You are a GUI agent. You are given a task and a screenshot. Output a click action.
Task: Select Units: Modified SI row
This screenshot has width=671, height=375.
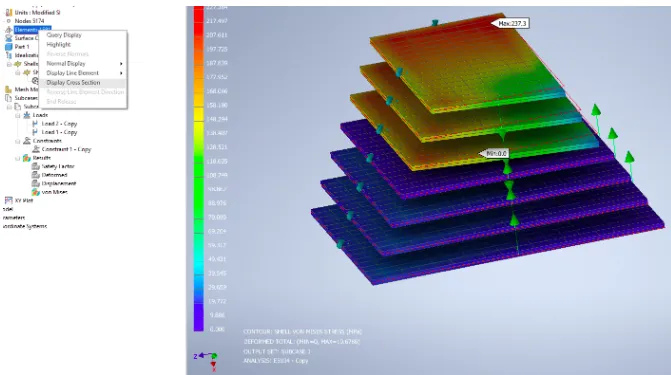pos(37,12)
